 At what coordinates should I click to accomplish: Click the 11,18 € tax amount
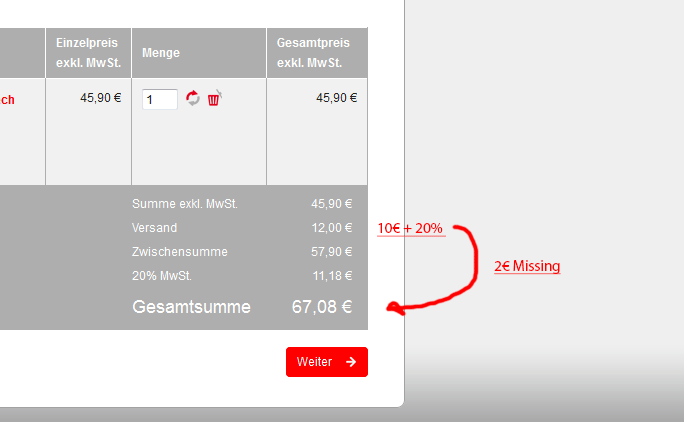tap(332, 276)
